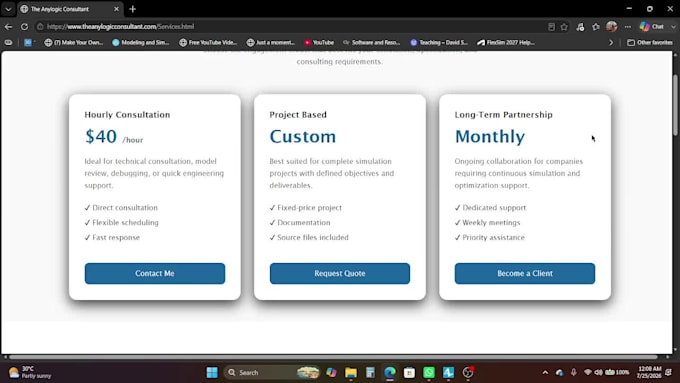Open FlexSim 2027 Help bookmark
This screenshot has width=680, height=383.
click(x=506, y=43)
